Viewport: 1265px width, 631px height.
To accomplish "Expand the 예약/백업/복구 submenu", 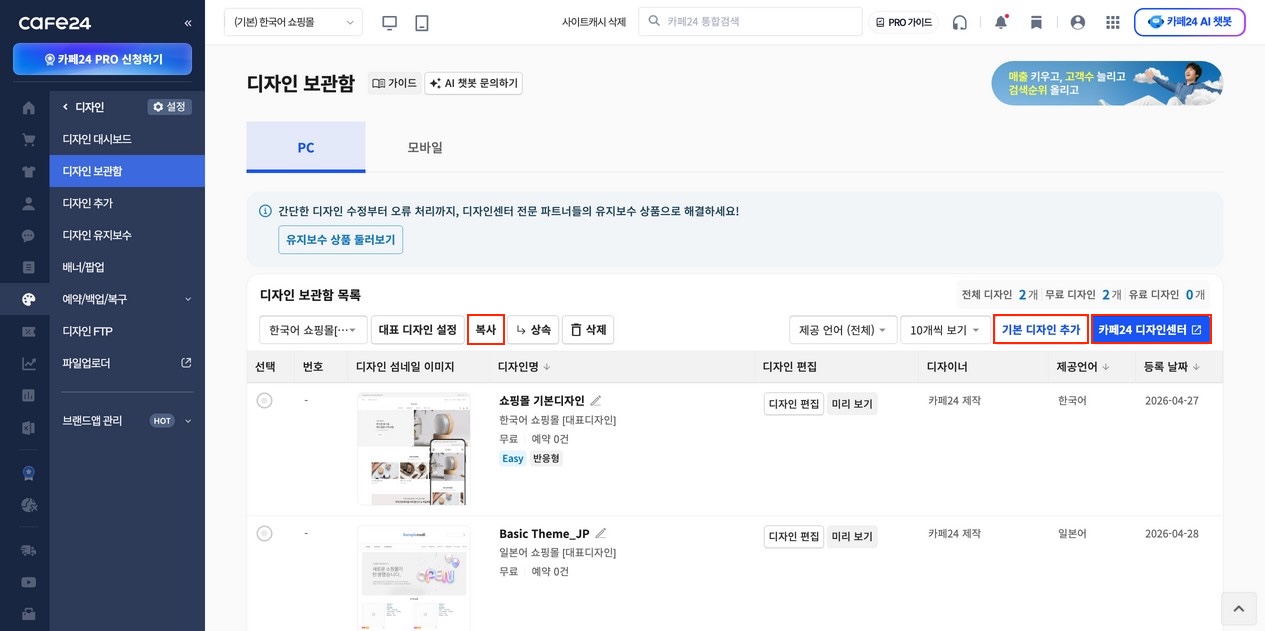I will click(188, 299).
